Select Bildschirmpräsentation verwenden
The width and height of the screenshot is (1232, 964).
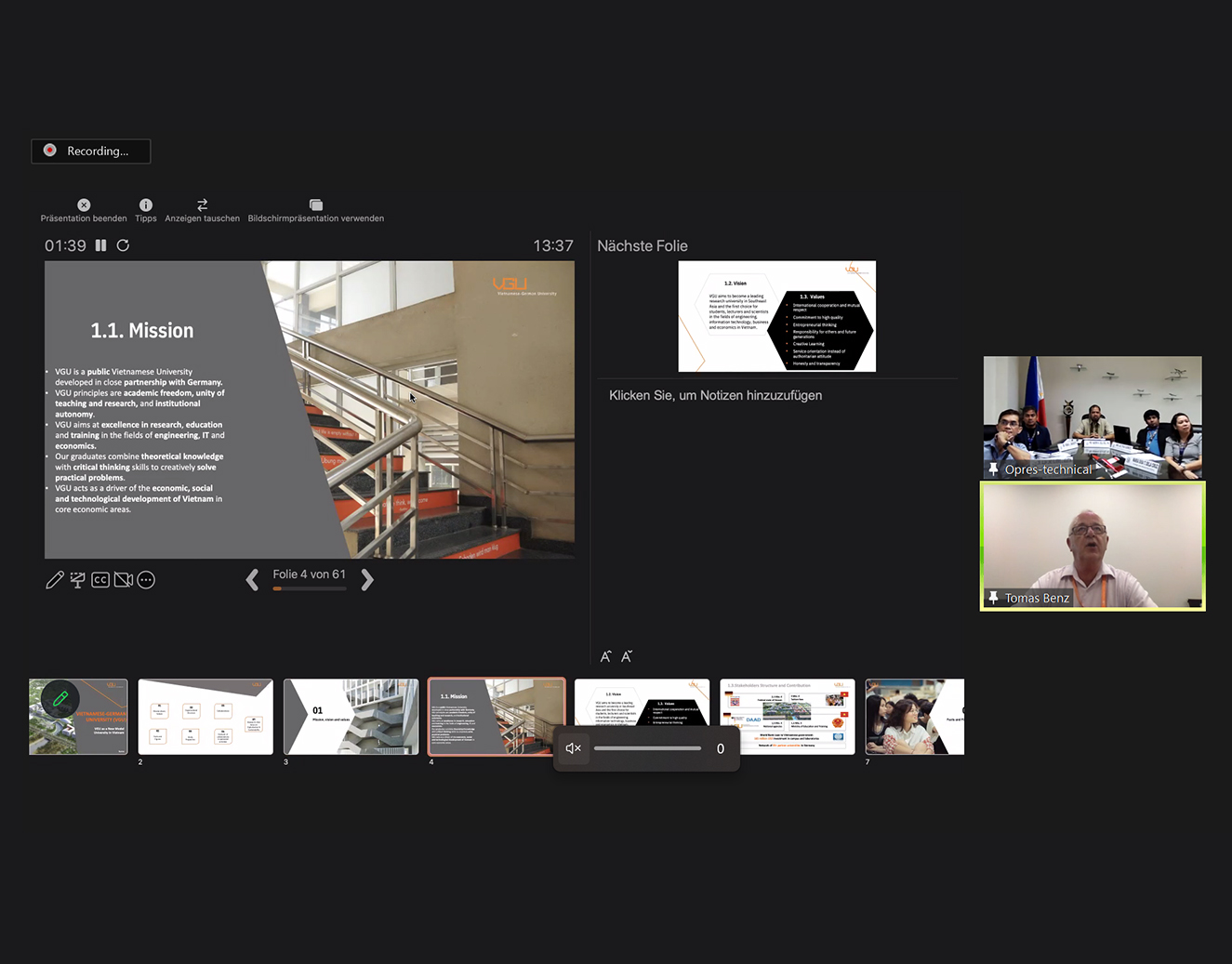(x=315, y=205)
